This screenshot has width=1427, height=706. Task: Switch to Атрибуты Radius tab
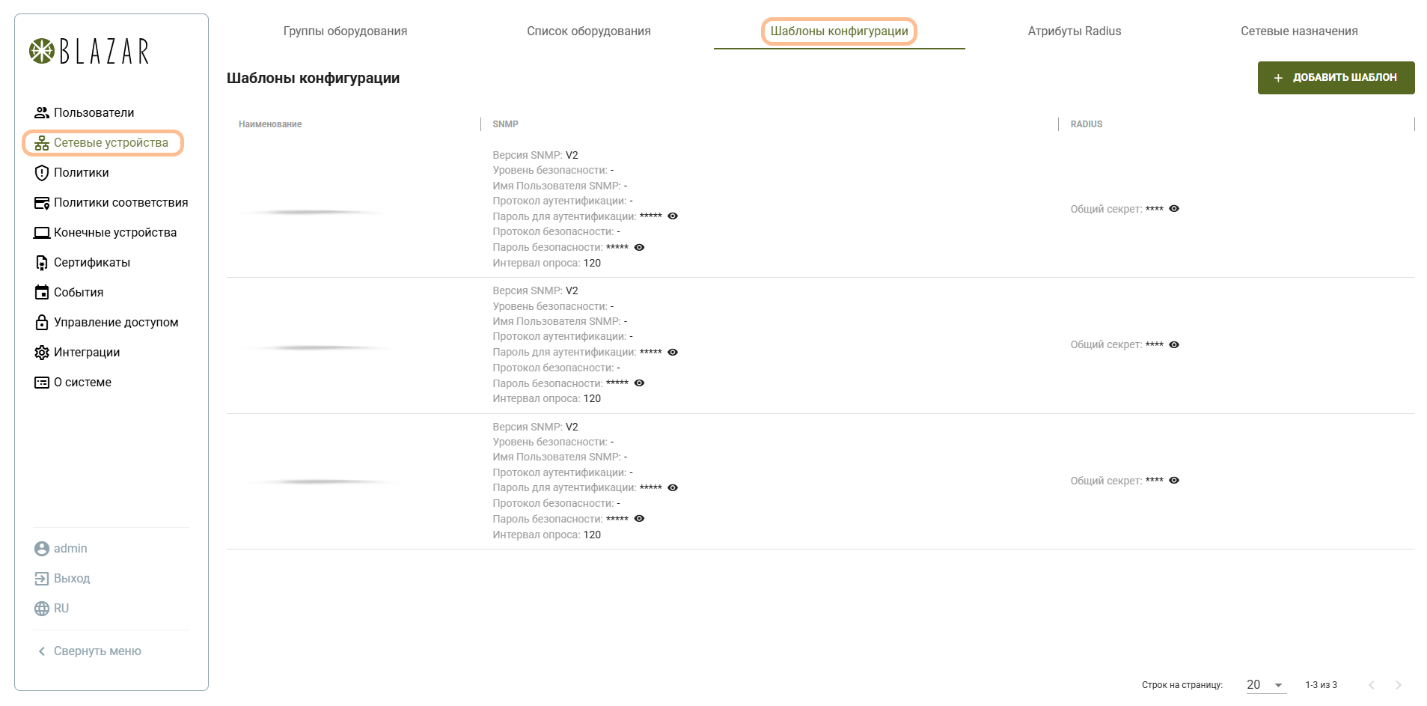[1074, 31]
